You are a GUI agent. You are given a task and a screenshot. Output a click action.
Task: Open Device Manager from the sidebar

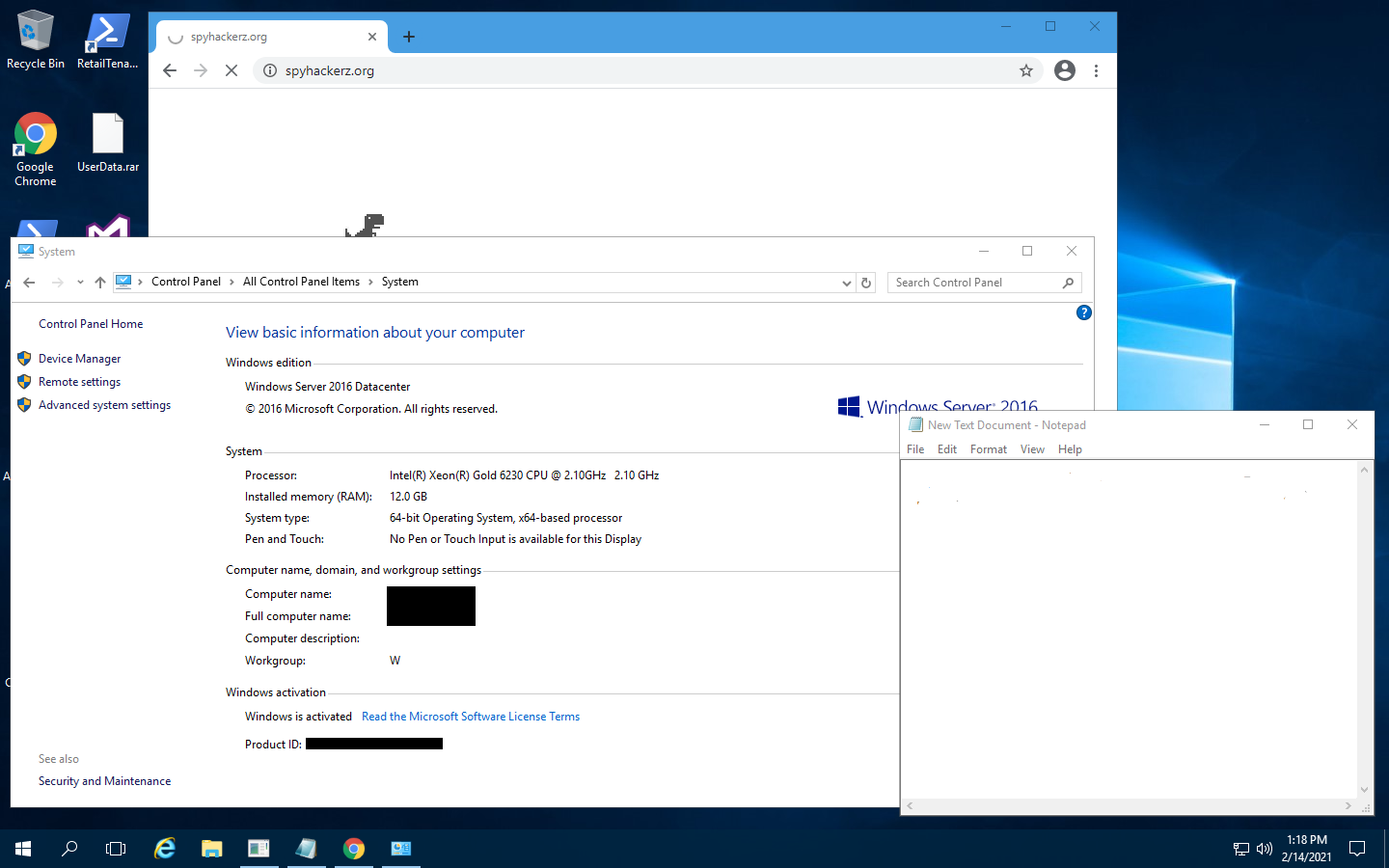point(79,359)
